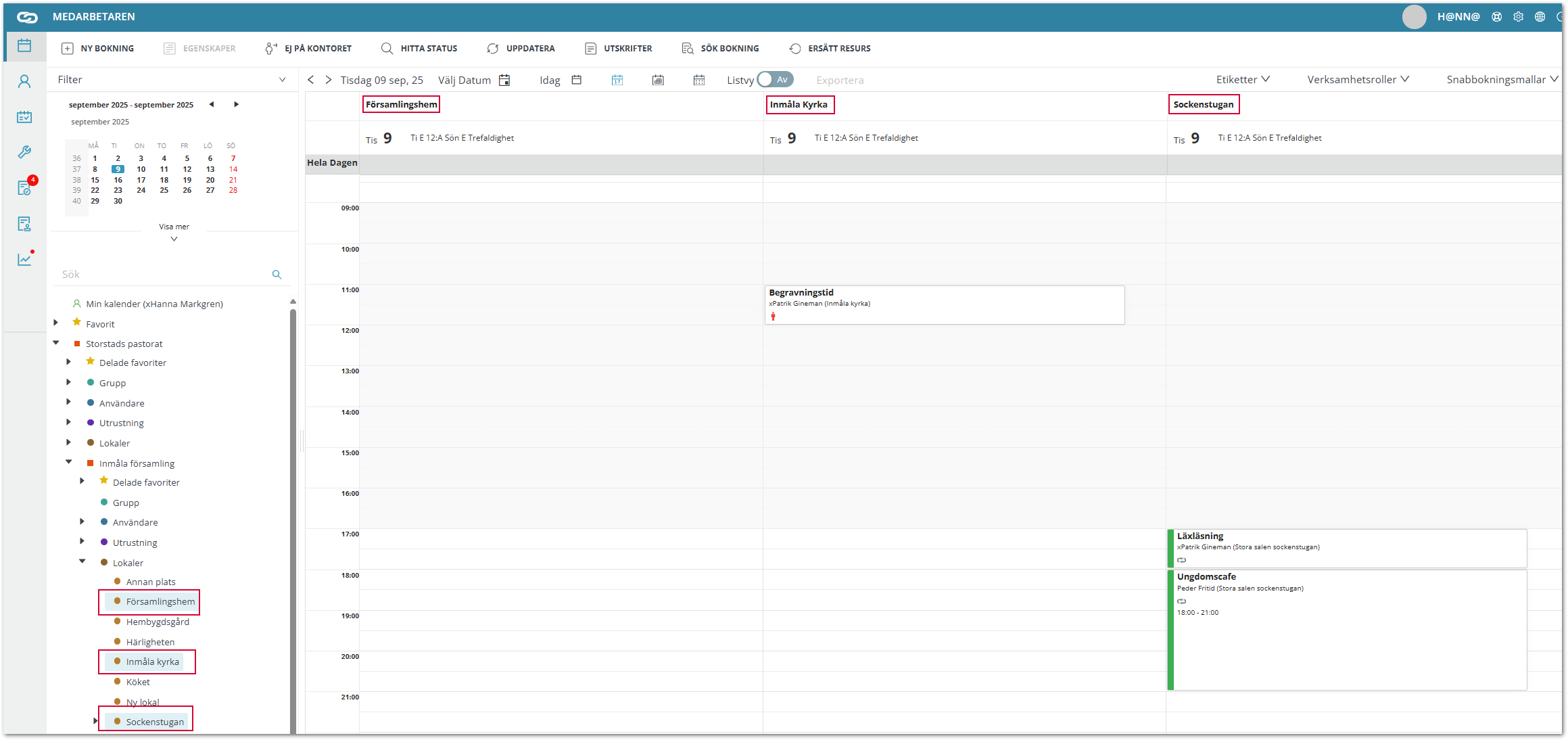Click the Uppdatera refresh icon

pos(493,49)
